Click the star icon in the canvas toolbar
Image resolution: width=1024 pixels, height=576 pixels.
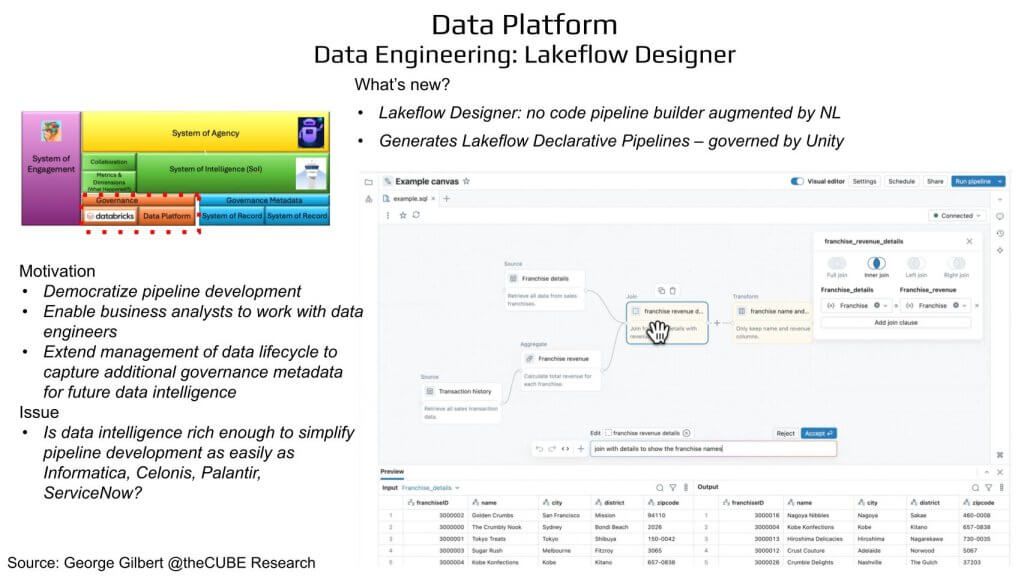tap(403, 215)
